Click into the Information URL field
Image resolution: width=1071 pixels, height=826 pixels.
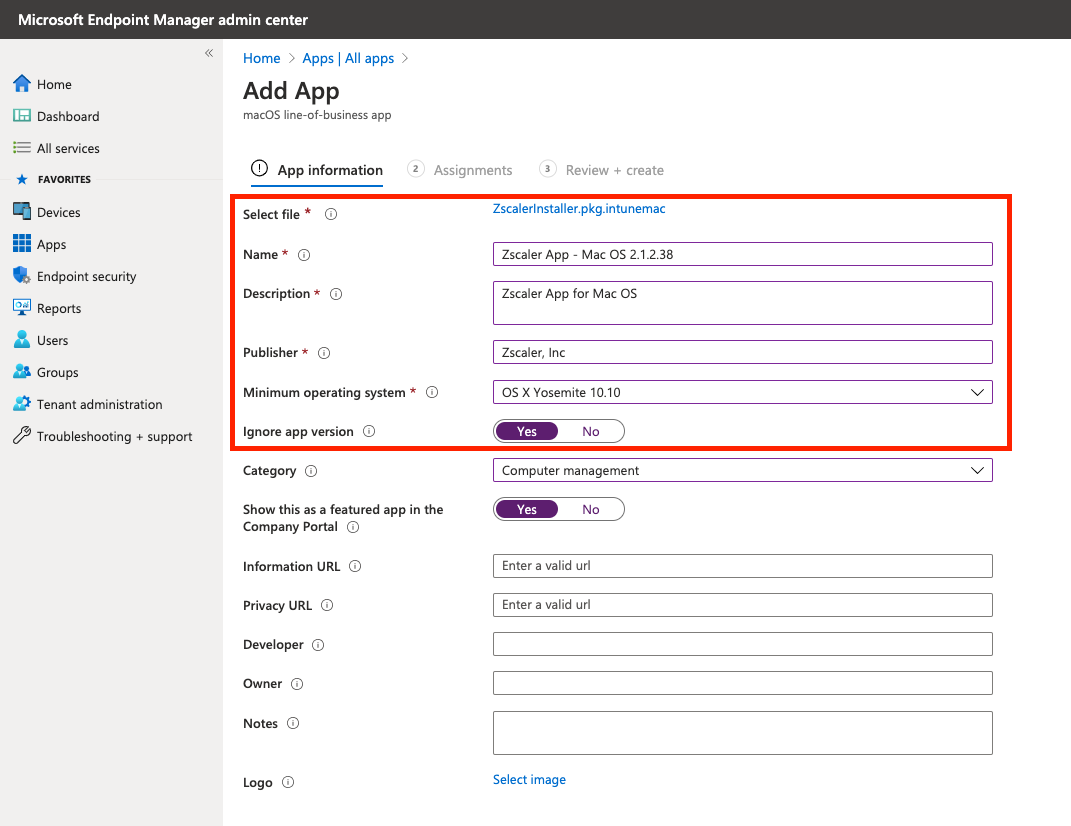pos(742,566)
